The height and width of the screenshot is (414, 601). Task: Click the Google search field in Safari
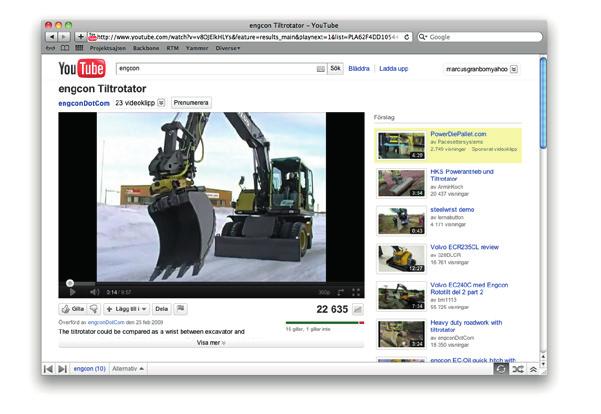click(x=480, y=37)
